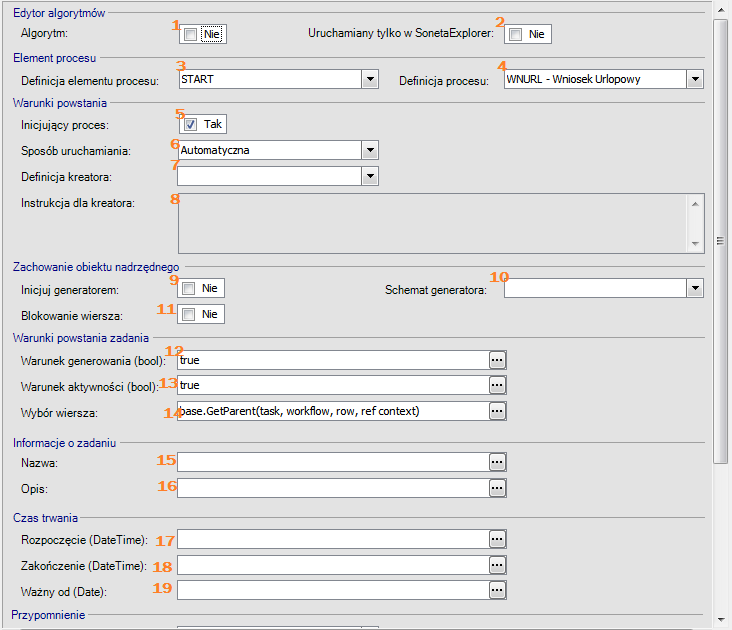Click the Ważny od (Date) input field
732x630 pixels.
click(333, 591)
